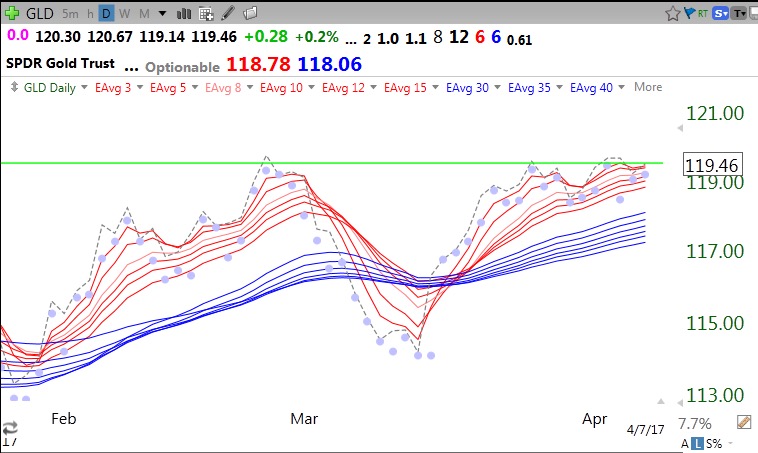Click the EAvg 30 indicator label
The width and height of the screenshot is (758, 453).
pyautogui.click(x=467, y=88)
